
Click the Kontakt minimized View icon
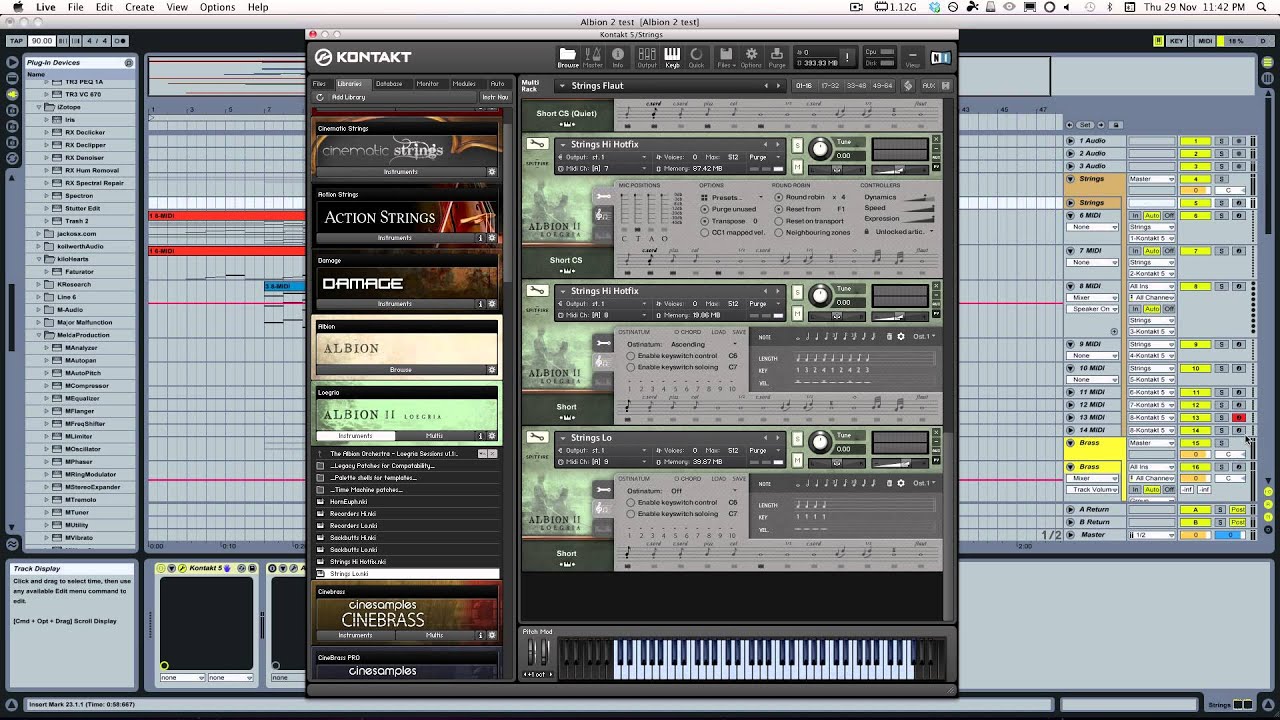pos(912,57)
